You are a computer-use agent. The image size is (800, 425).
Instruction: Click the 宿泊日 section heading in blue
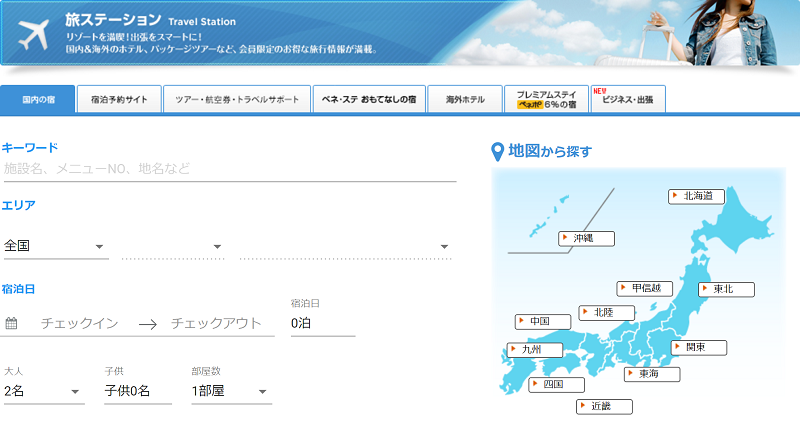[18, 289]
